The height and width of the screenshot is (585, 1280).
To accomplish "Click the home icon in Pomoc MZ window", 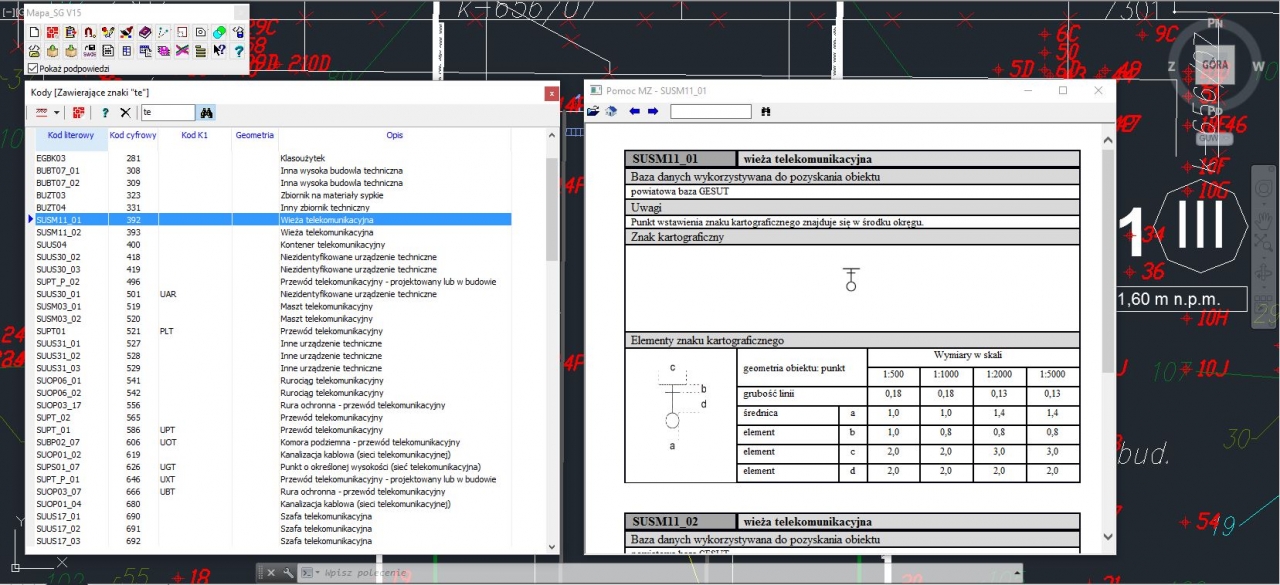I will pos(611,112).
